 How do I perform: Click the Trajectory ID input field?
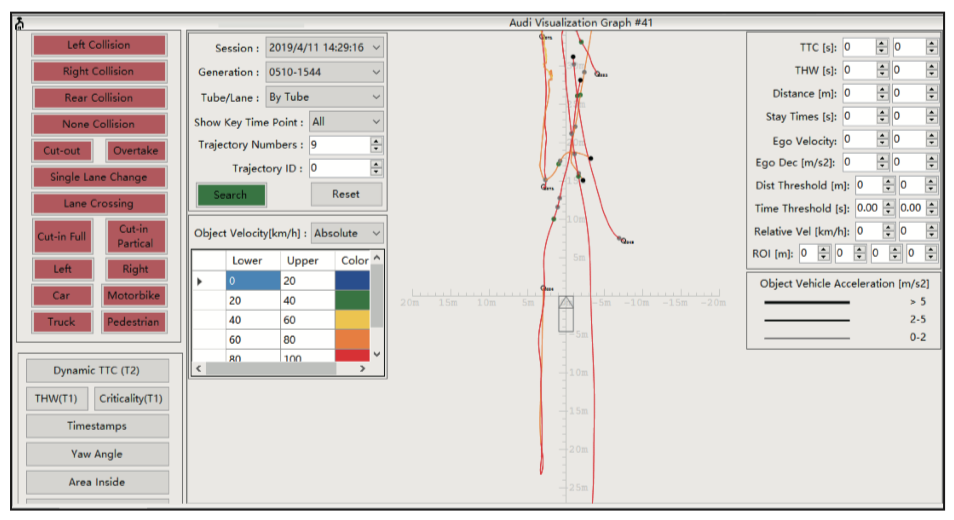pyautogui.click(x=339, y=168)
